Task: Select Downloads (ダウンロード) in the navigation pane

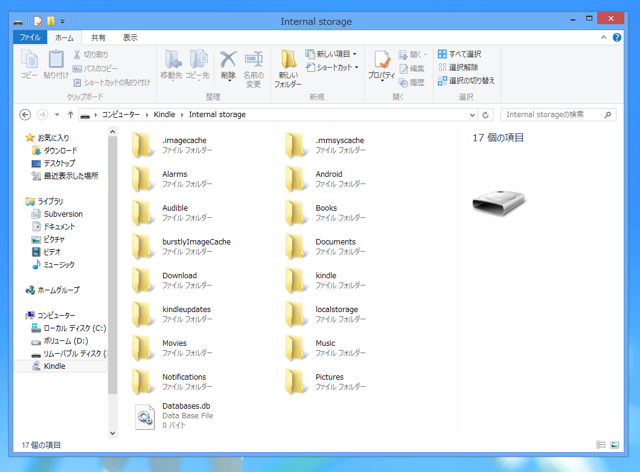Action: click(x=54, y=151)
